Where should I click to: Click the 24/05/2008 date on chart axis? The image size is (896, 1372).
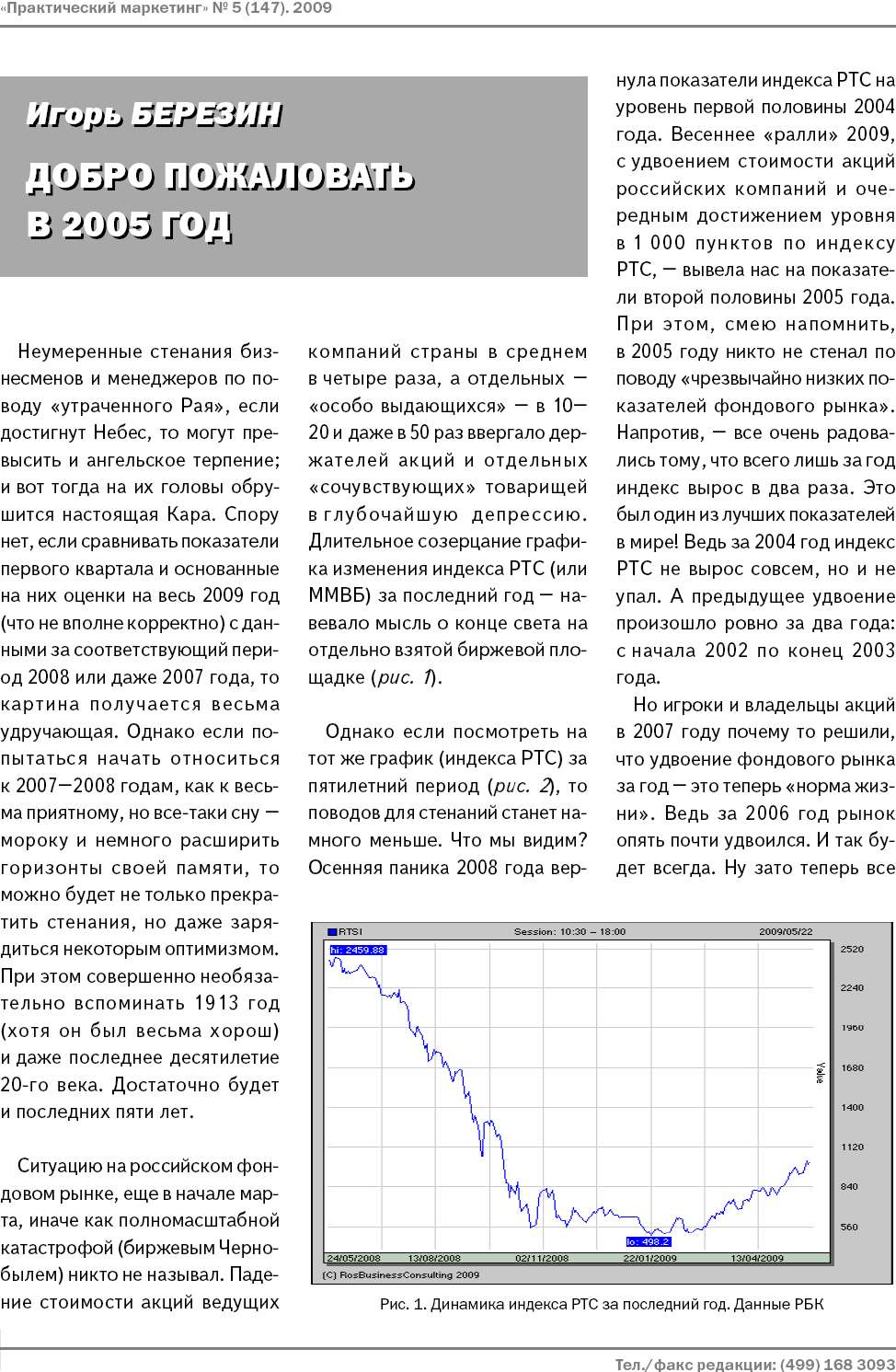[352, 1258]
